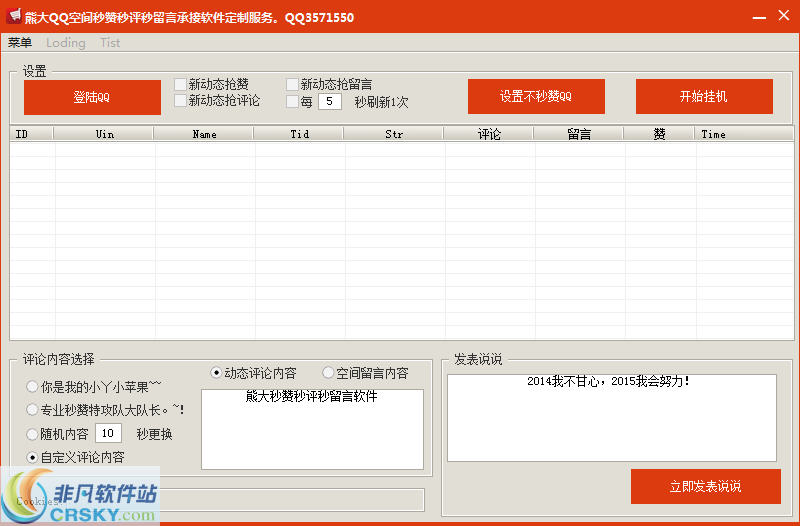Image resolution: width=800 pixels, height=526 pixels.
Task: Click the Tid column header
Action: [299, 134]
